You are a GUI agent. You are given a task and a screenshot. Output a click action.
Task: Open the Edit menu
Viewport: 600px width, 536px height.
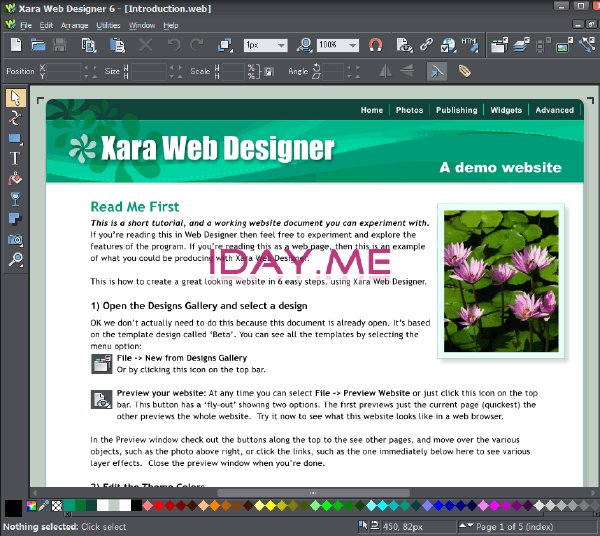click(x=46, y=26)
